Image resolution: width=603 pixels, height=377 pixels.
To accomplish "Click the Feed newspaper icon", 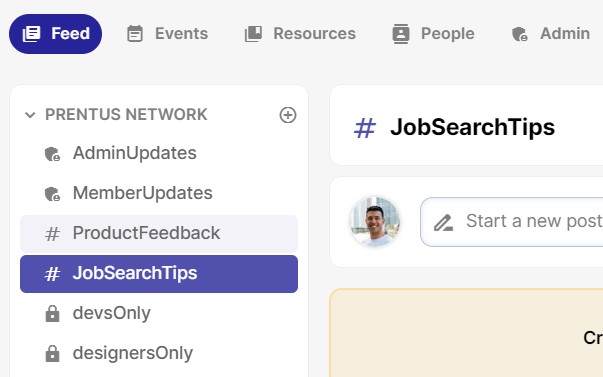I will point(31,34).
